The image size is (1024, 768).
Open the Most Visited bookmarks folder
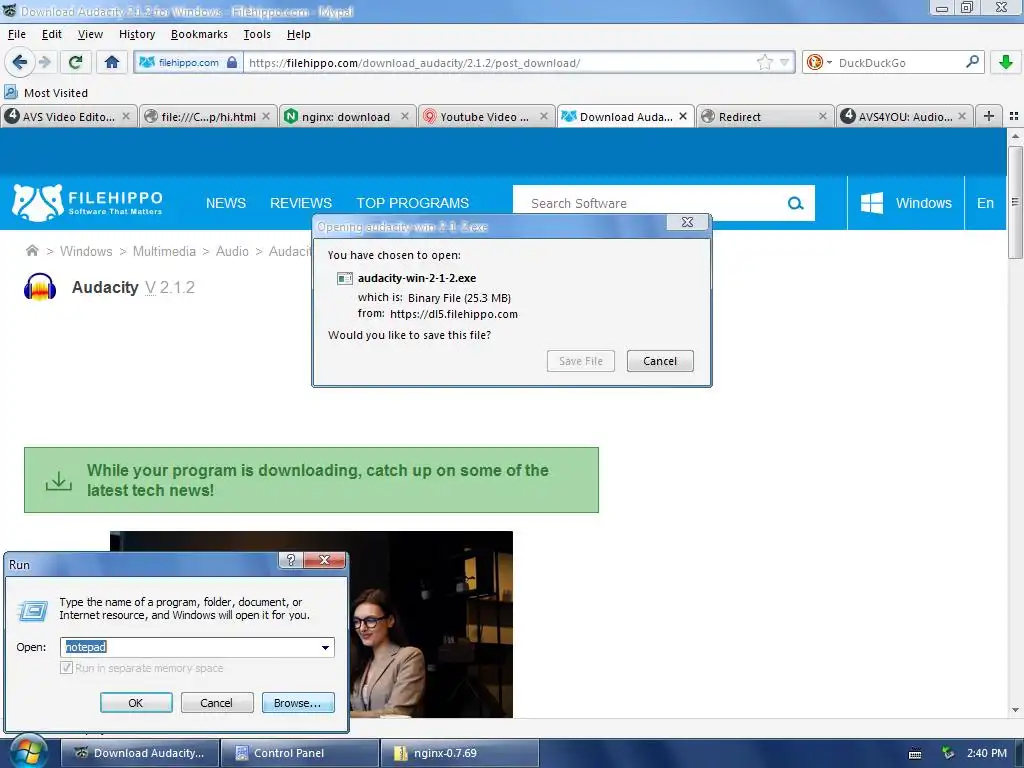[46, 93]
